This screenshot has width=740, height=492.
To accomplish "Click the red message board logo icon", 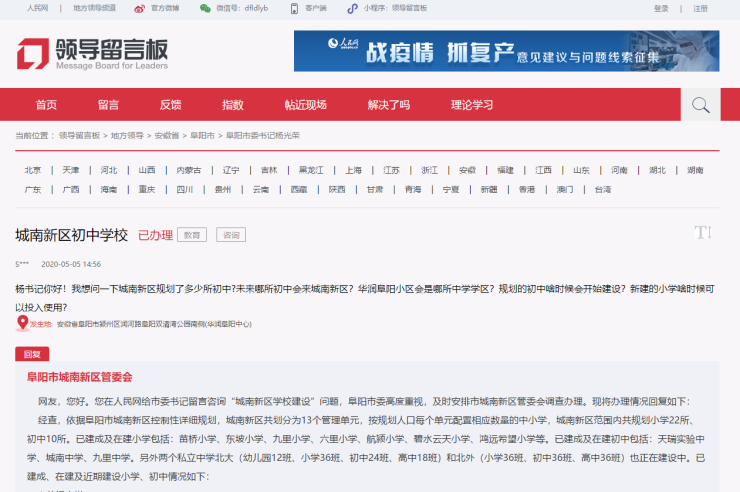I will pyautogui.click(x=33, y=53).
